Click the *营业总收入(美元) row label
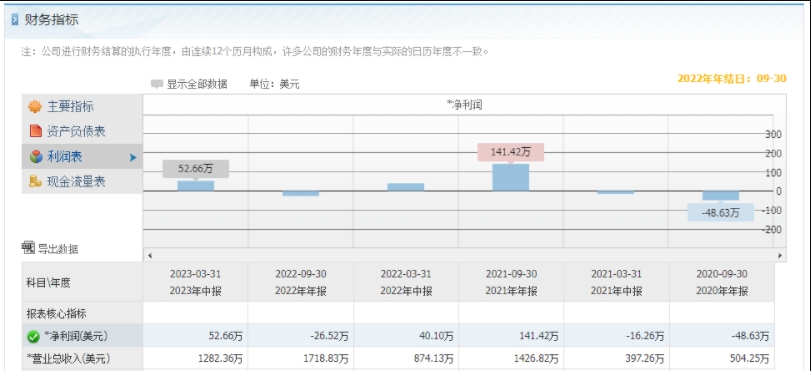 68,358
